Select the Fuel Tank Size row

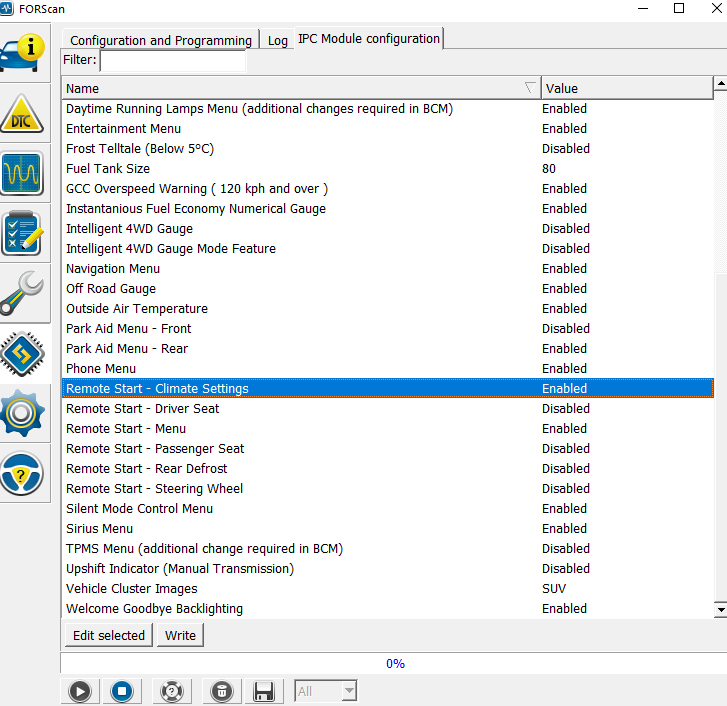(388, 168)
